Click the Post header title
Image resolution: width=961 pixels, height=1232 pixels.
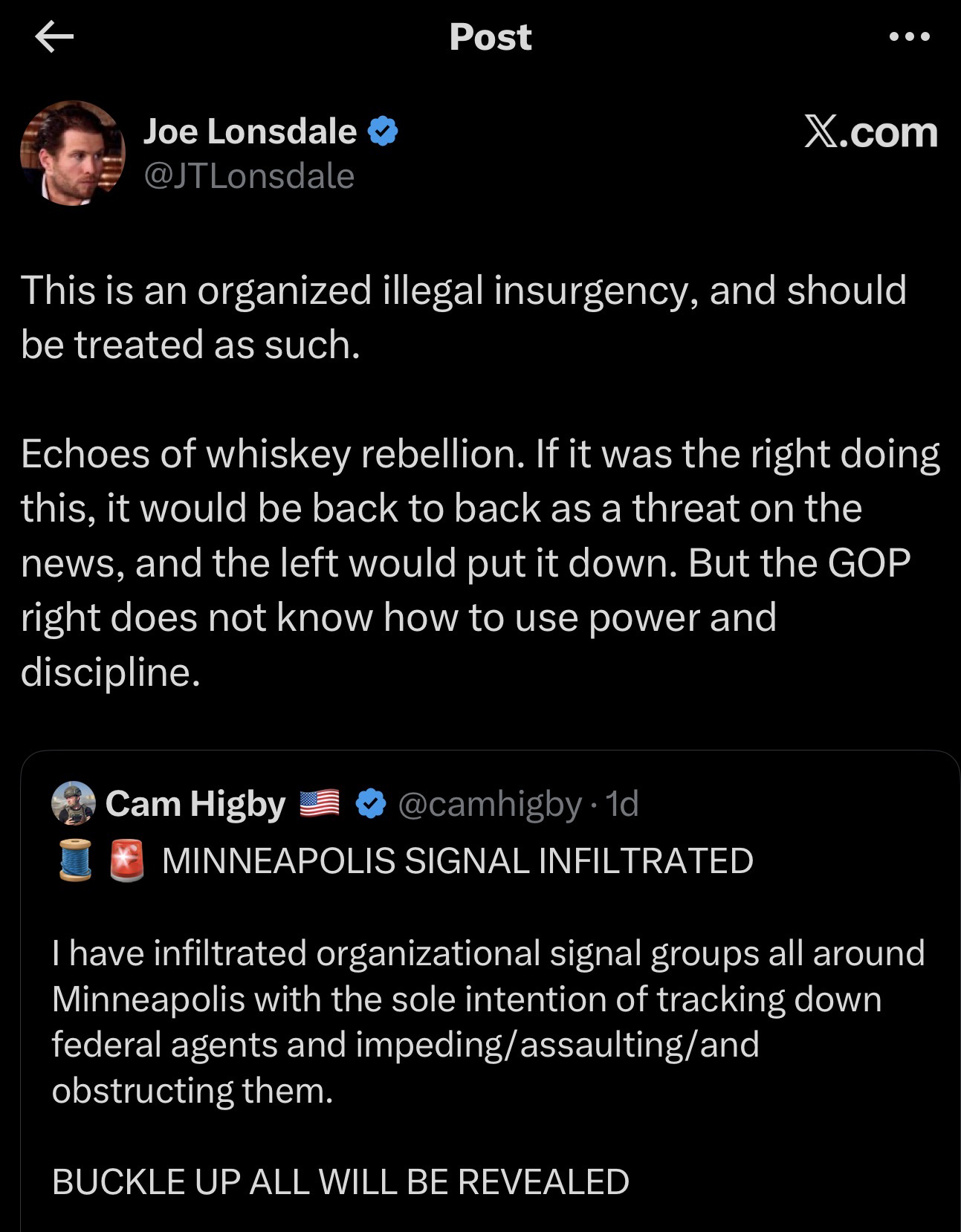point(491,37)
